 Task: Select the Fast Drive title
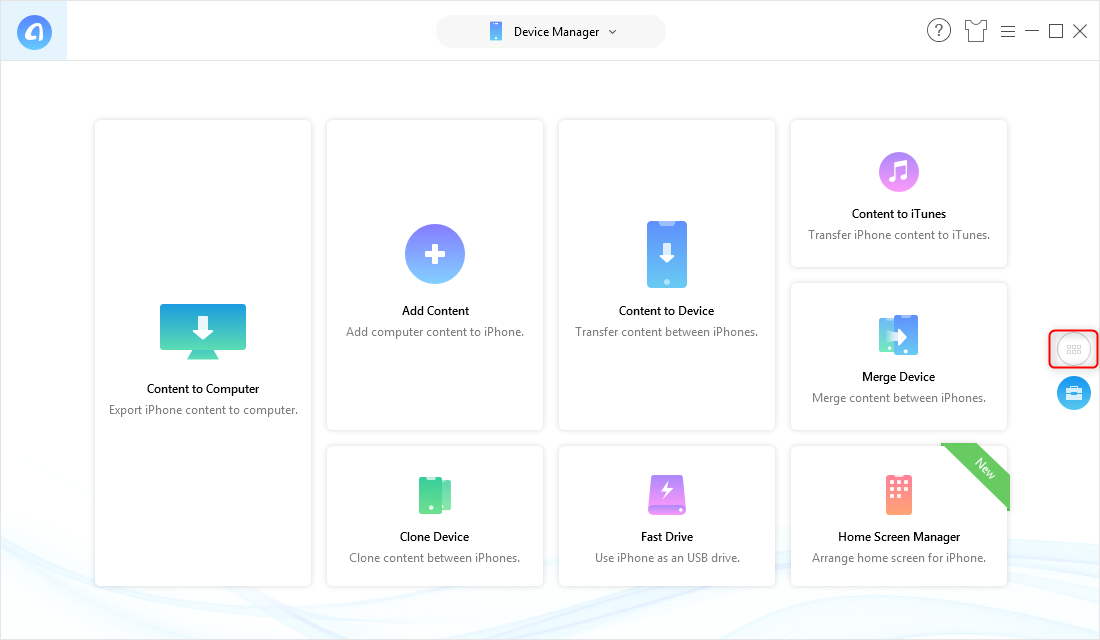coord(666,537)
